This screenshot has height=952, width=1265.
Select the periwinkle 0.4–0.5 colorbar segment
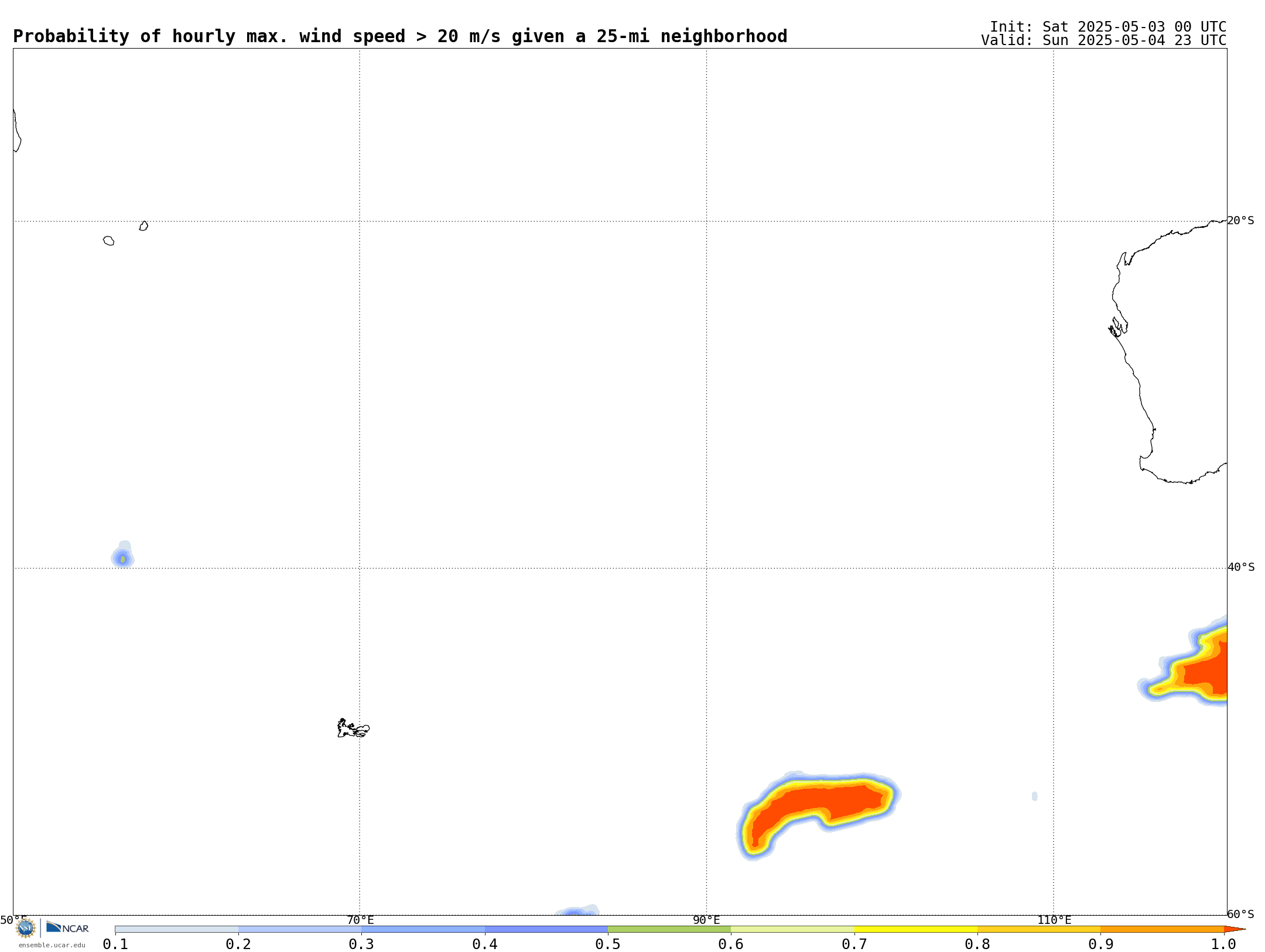click(546, 929)
